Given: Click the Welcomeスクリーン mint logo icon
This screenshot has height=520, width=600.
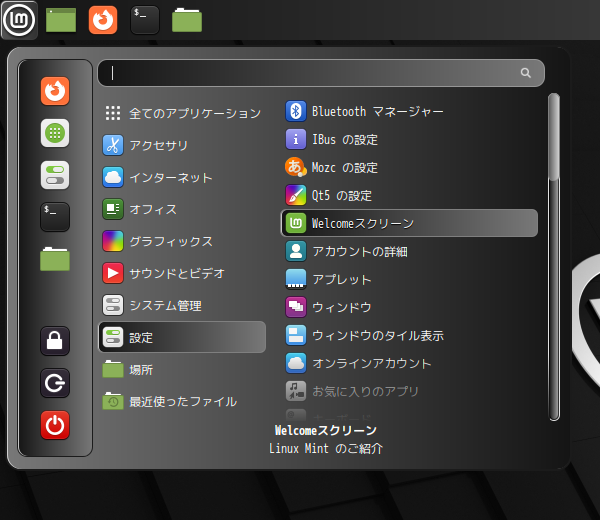Looking at the screenshot, I should (296, 223).
